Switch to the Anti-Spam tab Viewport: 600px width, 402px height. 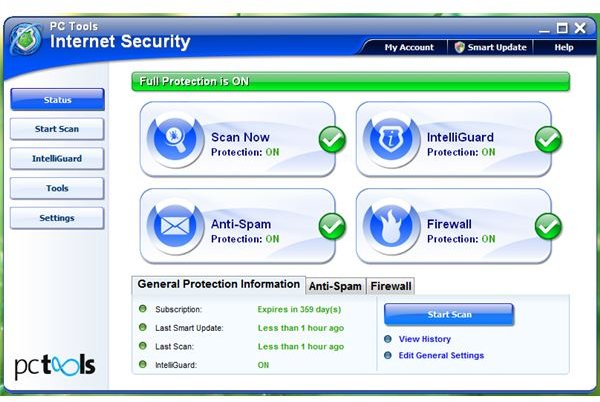[335, 286]
